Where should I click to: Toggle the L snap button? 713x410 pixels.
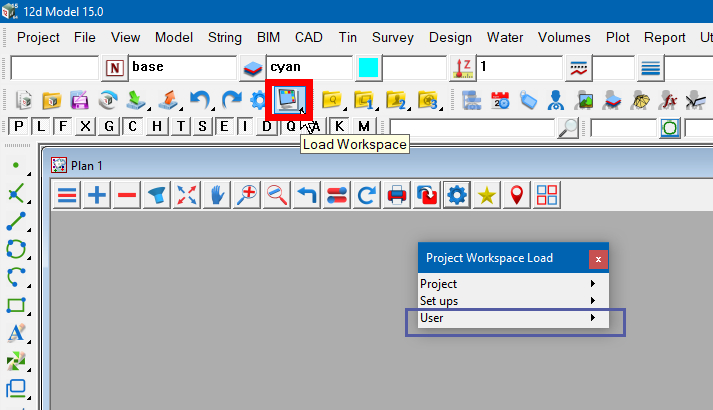point(41,126)
